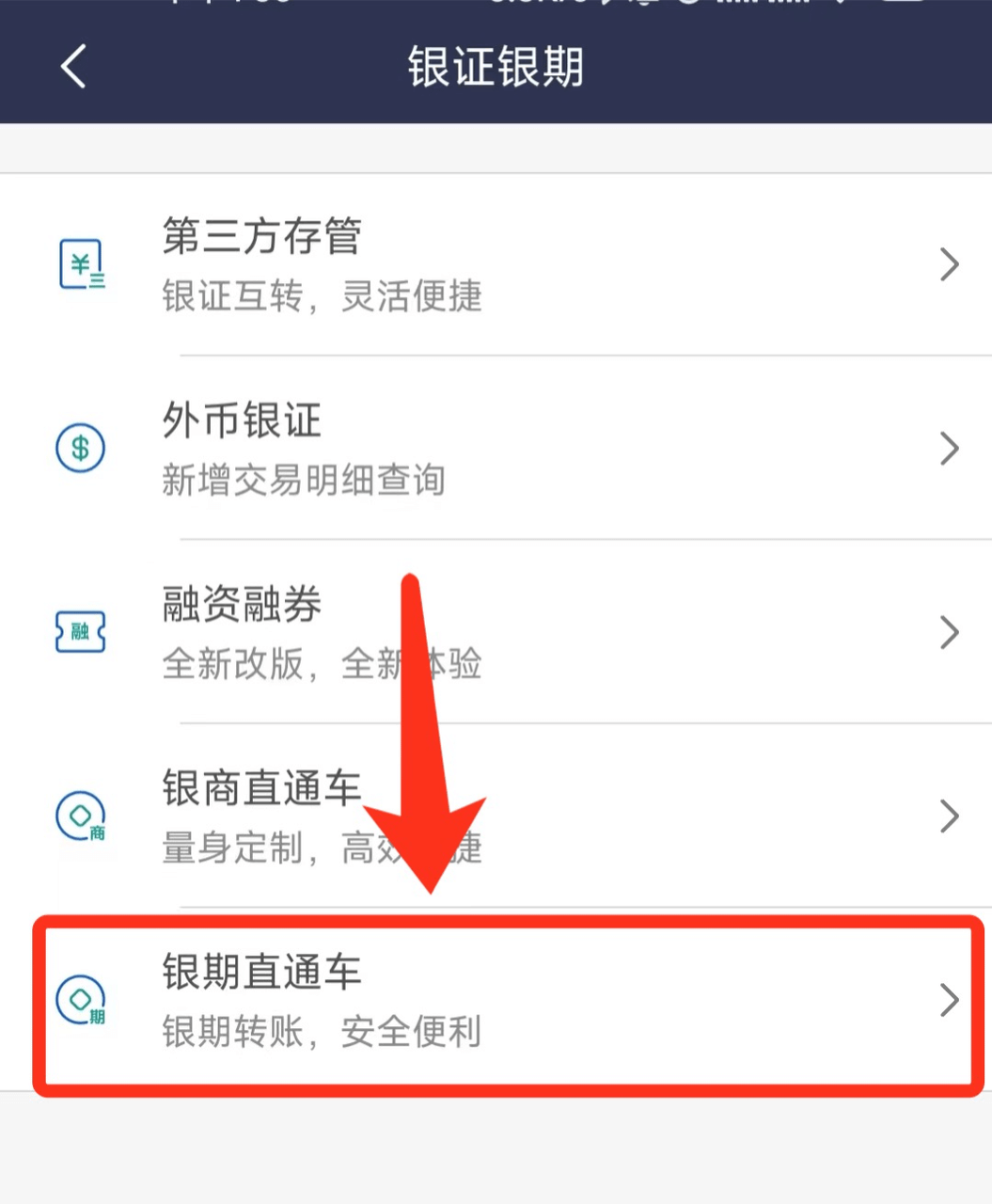Image resolution: width=992 pixels, height=1204 pixels.
Task: Expand the 银商直通车 row chevron
Action: tap(950, 816)
